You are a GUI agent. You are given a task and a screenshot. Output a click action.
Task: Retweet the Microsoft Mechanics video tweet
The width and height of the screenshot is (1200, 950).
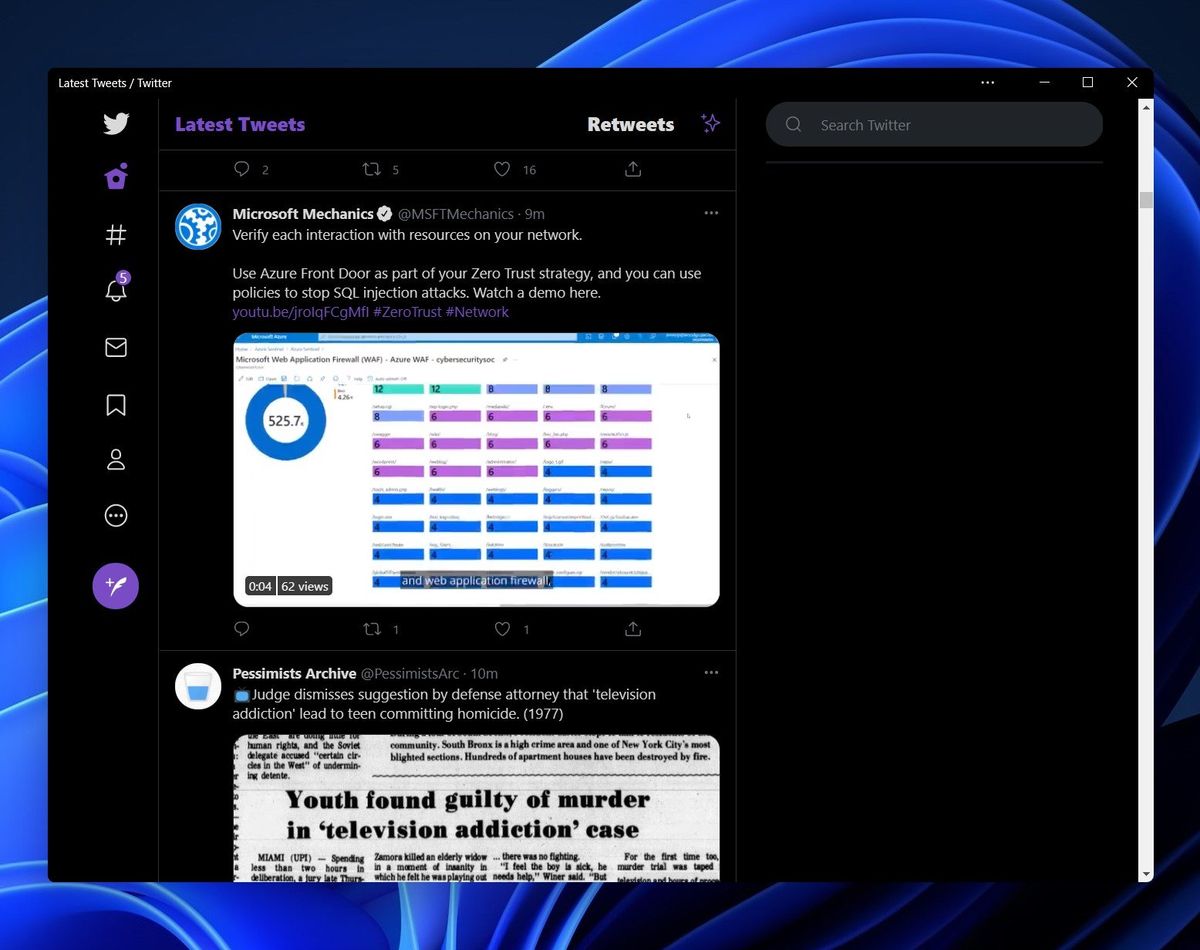[372, 629]
